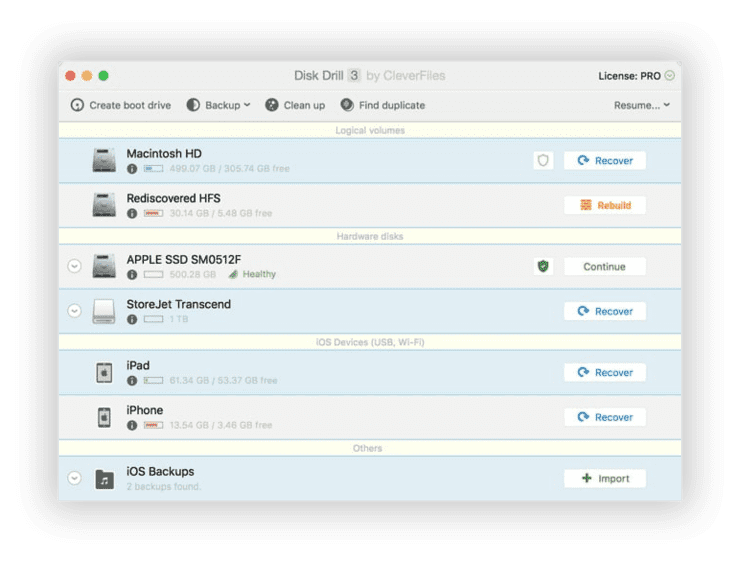
Task: Open info for APPLE SSD SM0512F
Action: coord(132,275)
